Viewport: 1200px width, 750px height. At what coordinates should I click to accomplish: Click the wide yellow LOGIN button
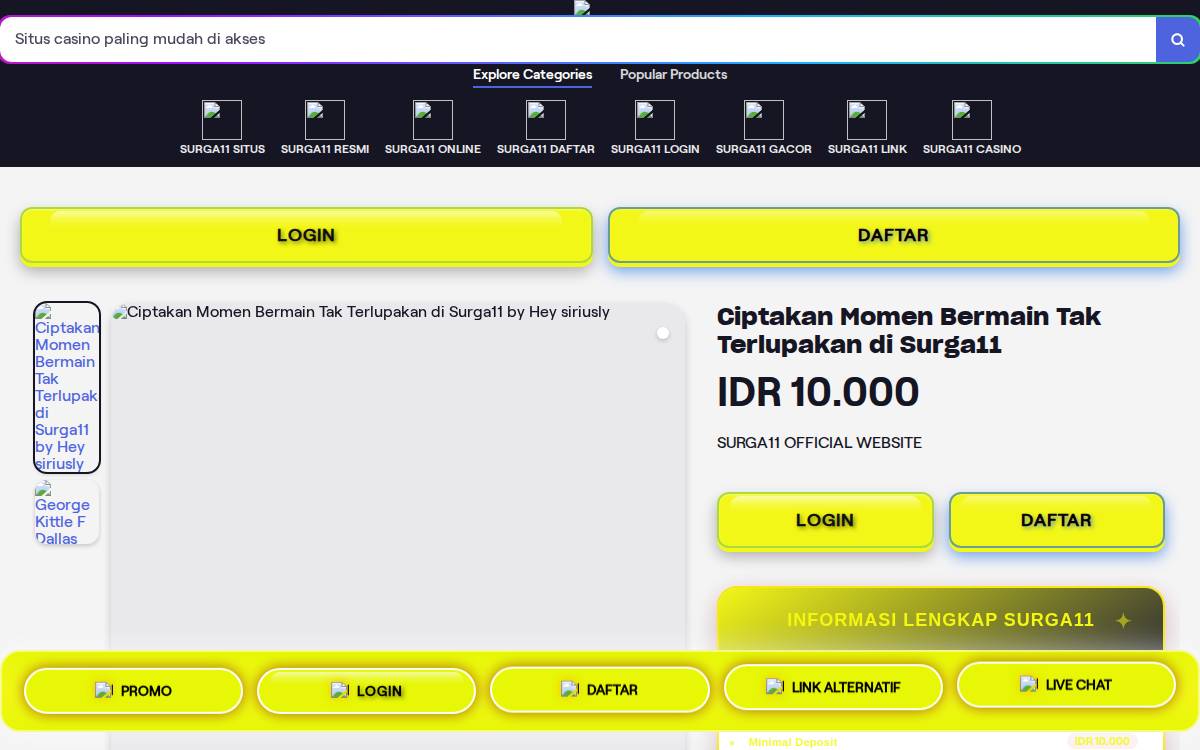pyautogui.click(x=306, y=236)
